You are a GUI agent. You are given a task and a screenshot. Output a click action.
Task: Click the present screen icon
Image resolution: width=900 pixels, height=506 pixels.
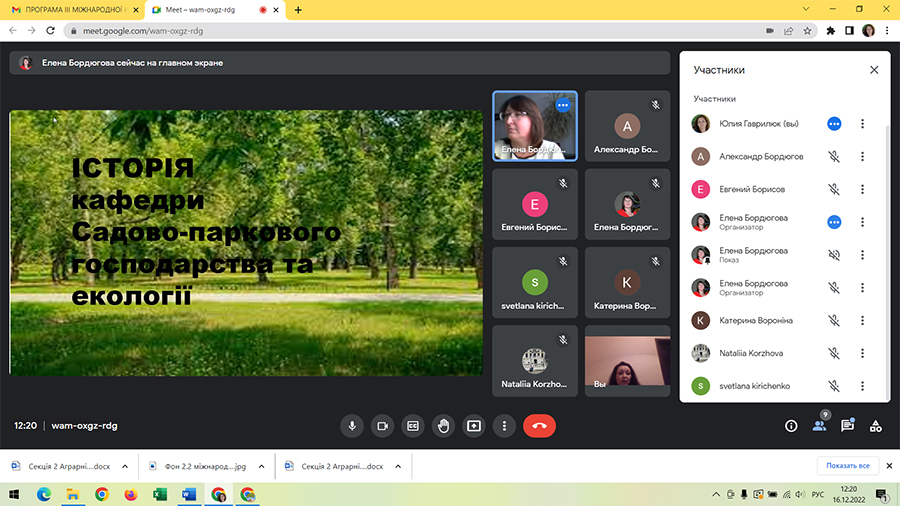coord(474,425)
